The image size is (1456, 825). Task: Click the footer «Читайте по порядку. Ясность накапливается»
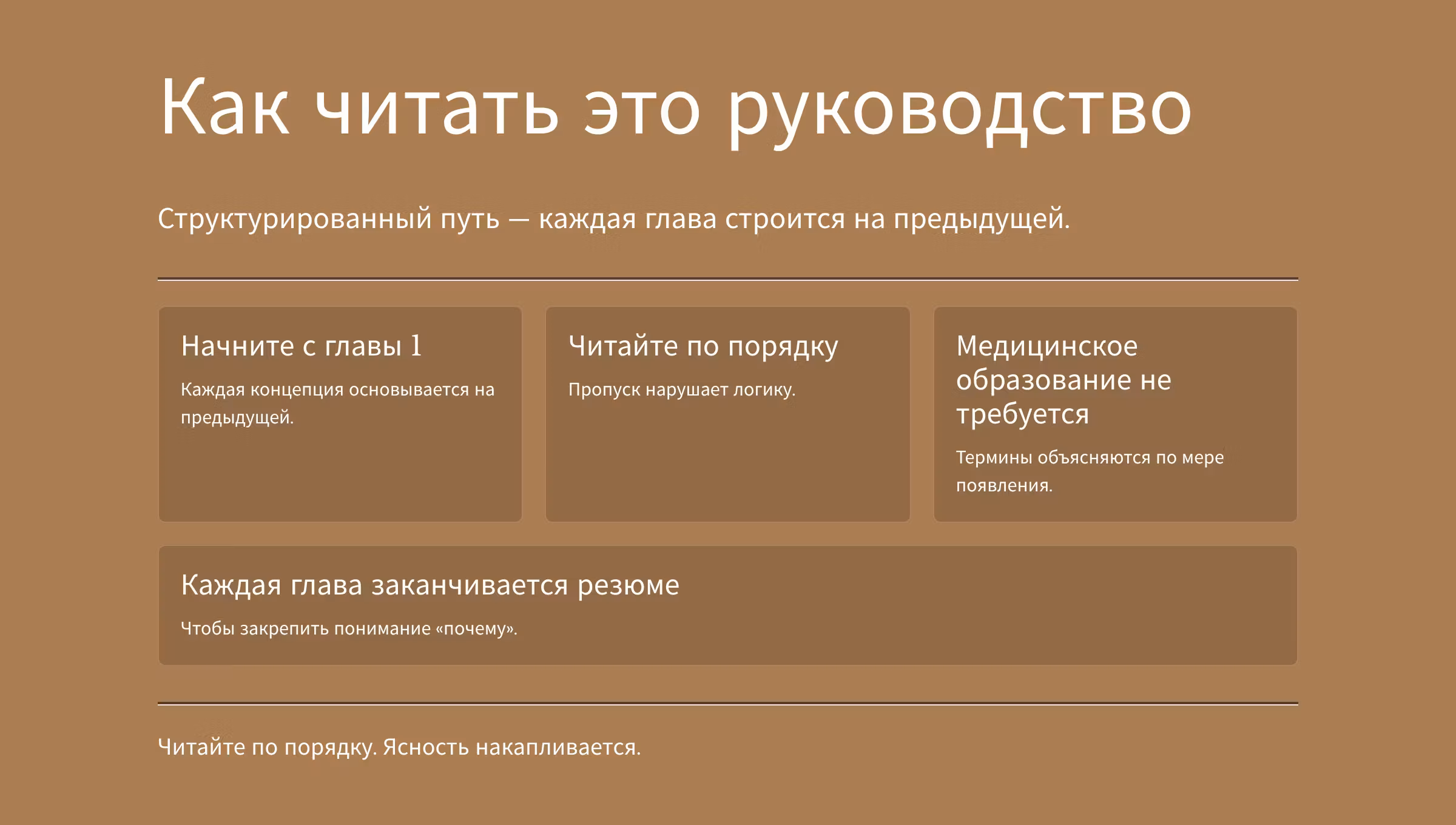pos(399,748)
